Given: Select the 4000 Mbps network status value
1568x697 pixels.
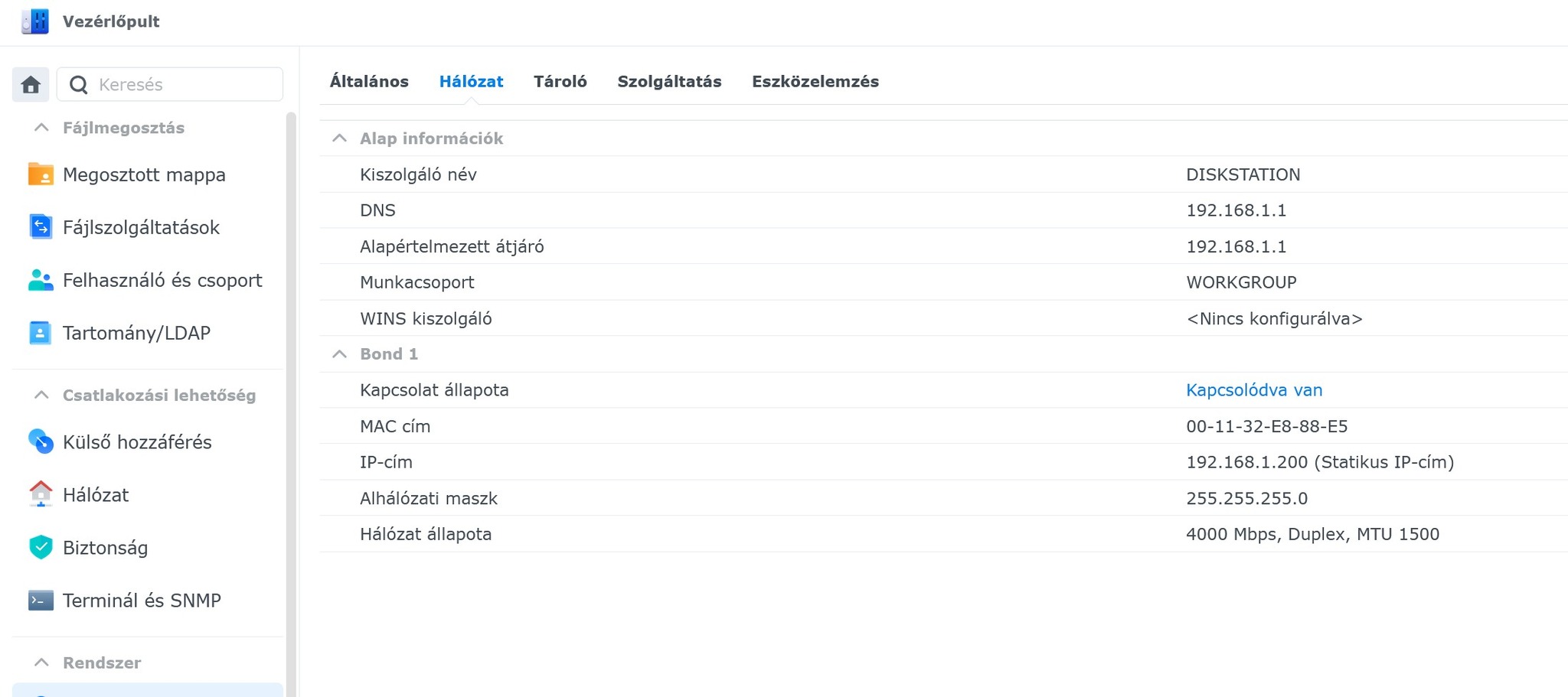Looking at the screenshot, I should 1313,534.
